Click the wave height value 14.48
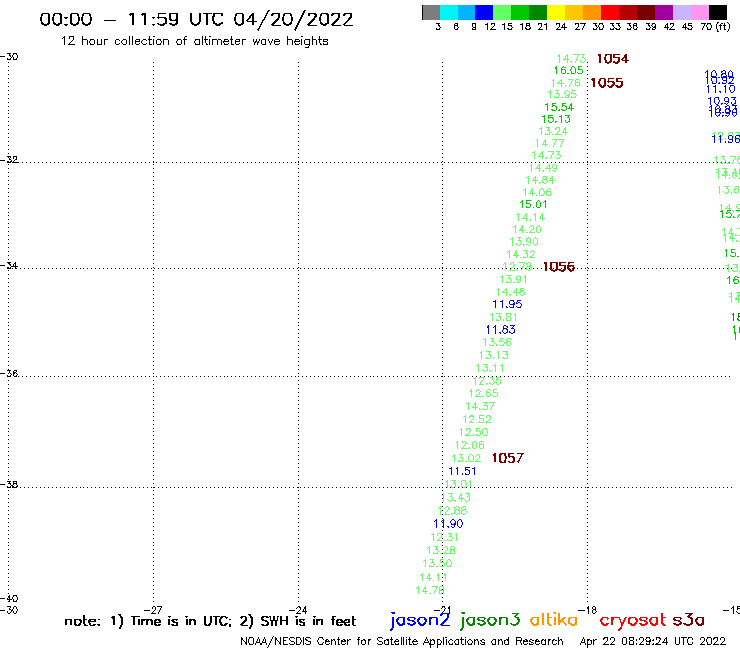740x650 pixels. coord(511,292)
